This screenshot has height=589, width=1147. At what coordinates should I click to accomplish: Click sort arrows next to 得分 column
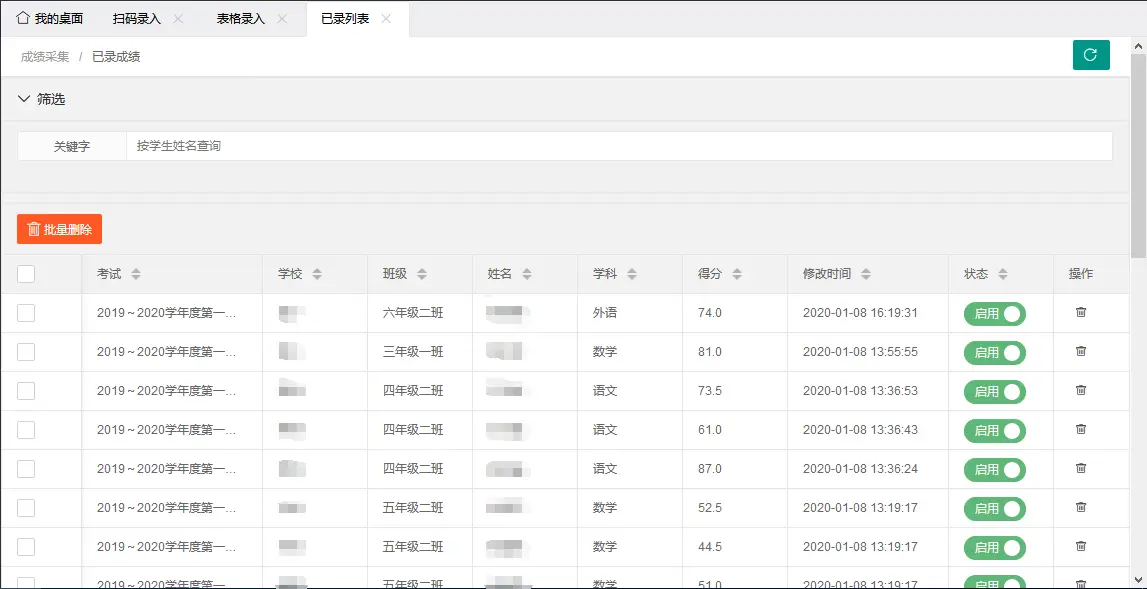pyautogui.click(x=736, y=273)
